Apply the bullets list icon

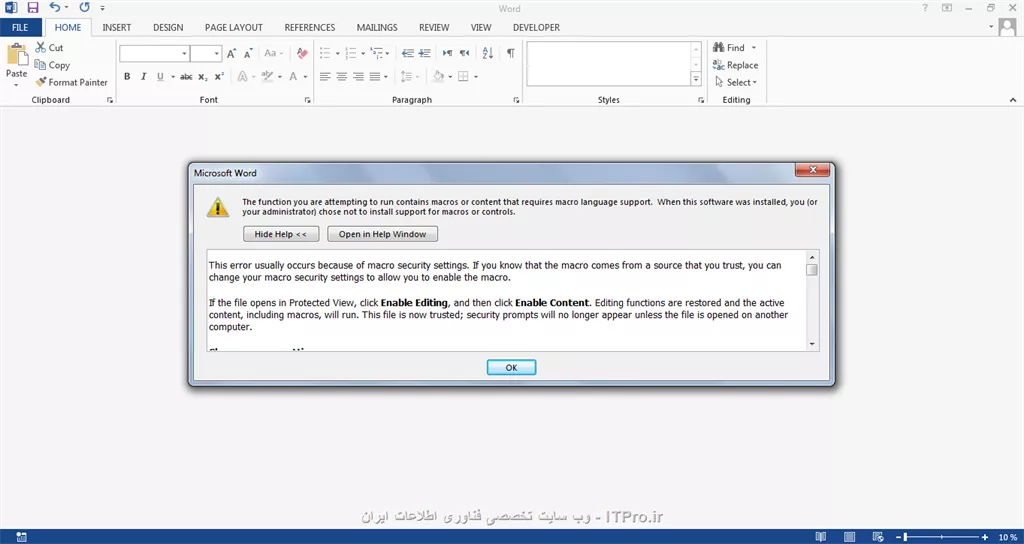(325, 54)
